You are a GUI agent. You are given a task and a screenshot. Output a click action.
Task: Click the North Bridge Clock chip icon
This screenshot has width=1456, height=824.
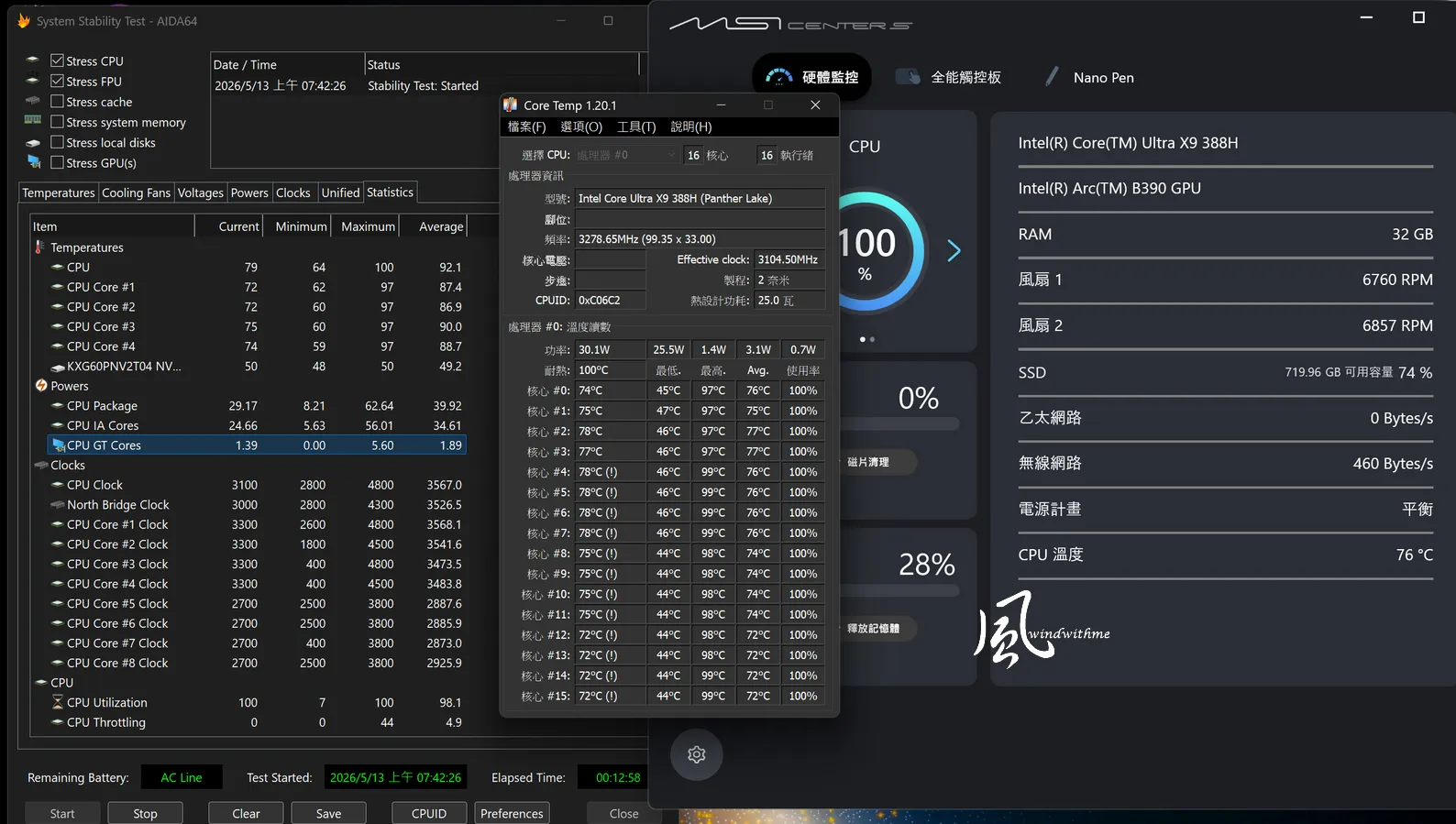(x=58, y=505)
